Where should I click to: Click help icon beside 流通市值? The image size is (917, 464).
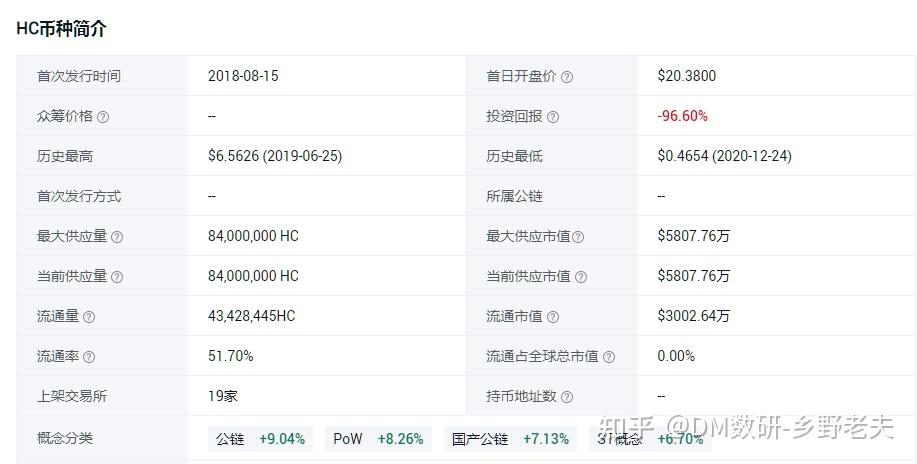tap(553, 317)
